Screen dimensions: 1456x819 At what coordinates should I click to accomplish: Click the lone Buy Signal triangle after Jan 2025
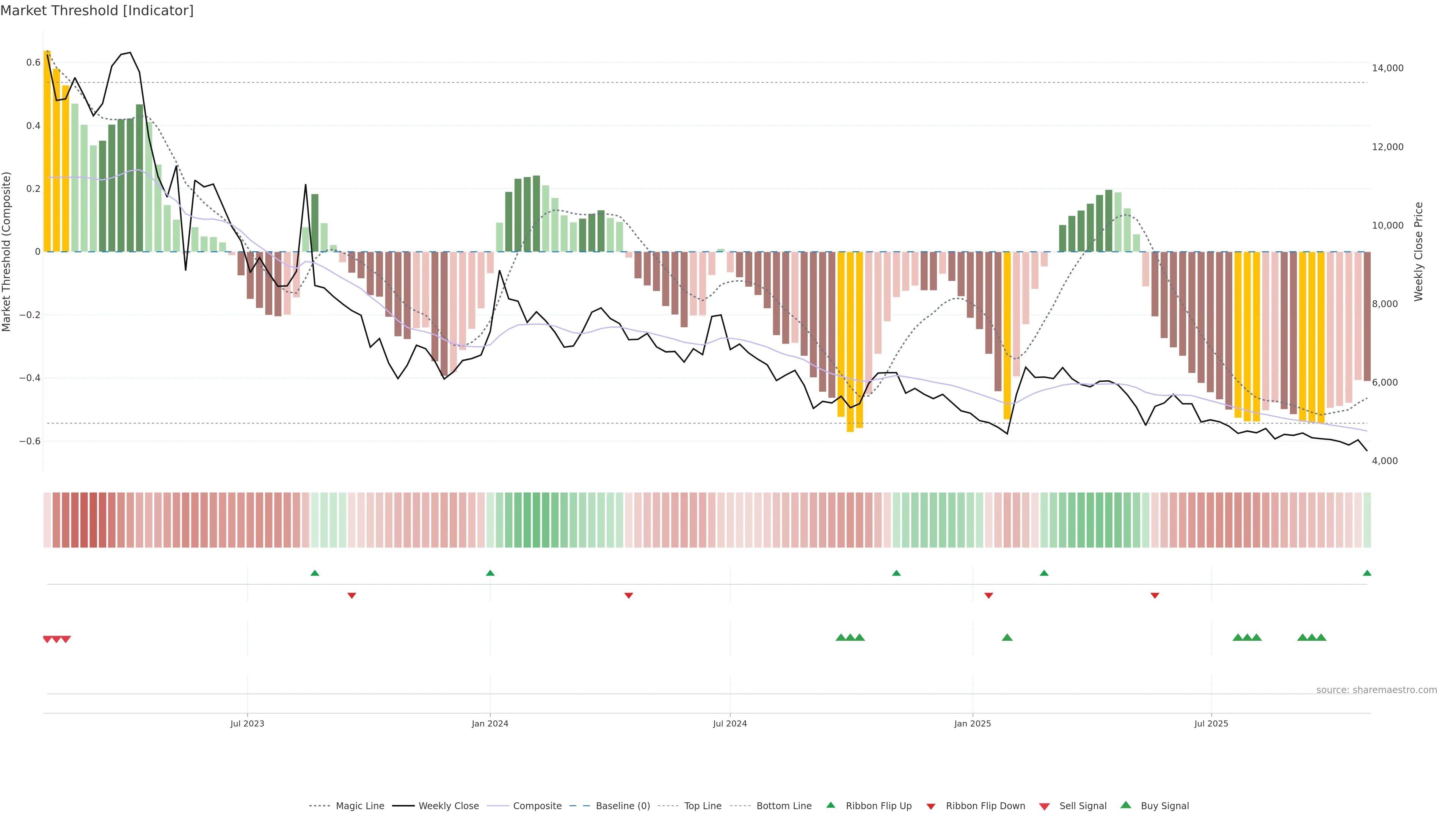[x=1007, y=637]
